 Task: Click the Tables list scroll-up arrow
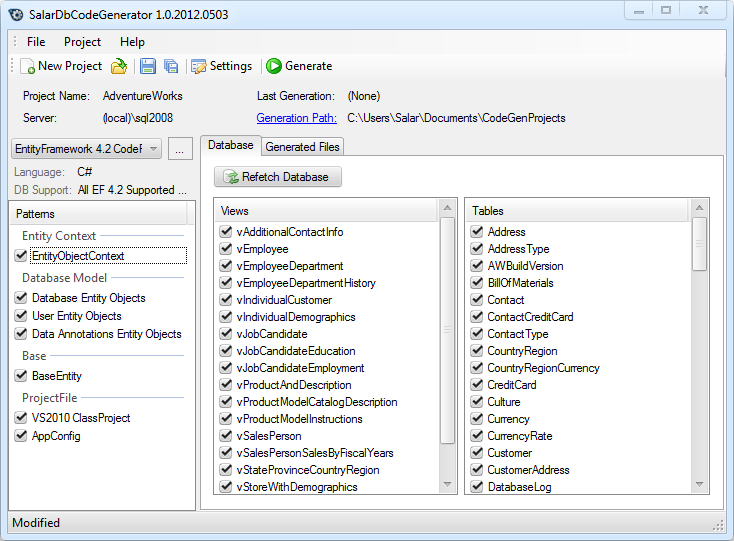tap(700, 211)
